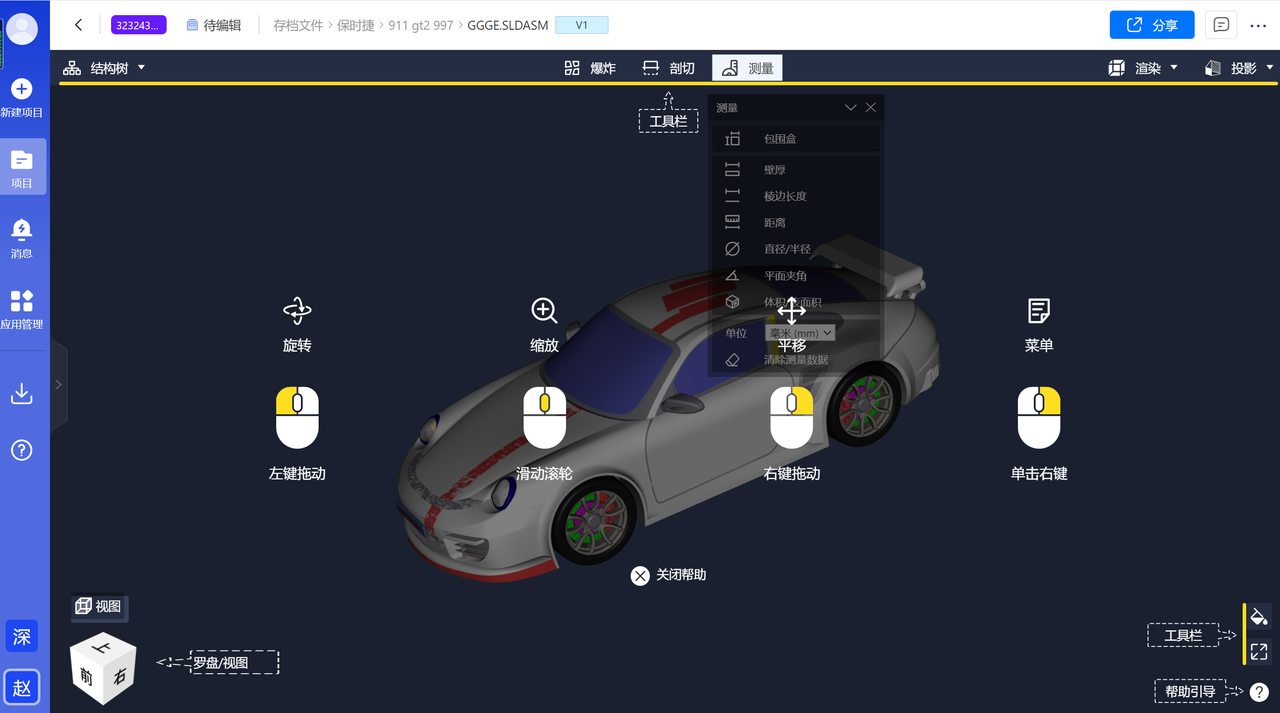Click the diameter symbol icon
The width and height of the screenshot is (1280, 713).
pos(733,249)
